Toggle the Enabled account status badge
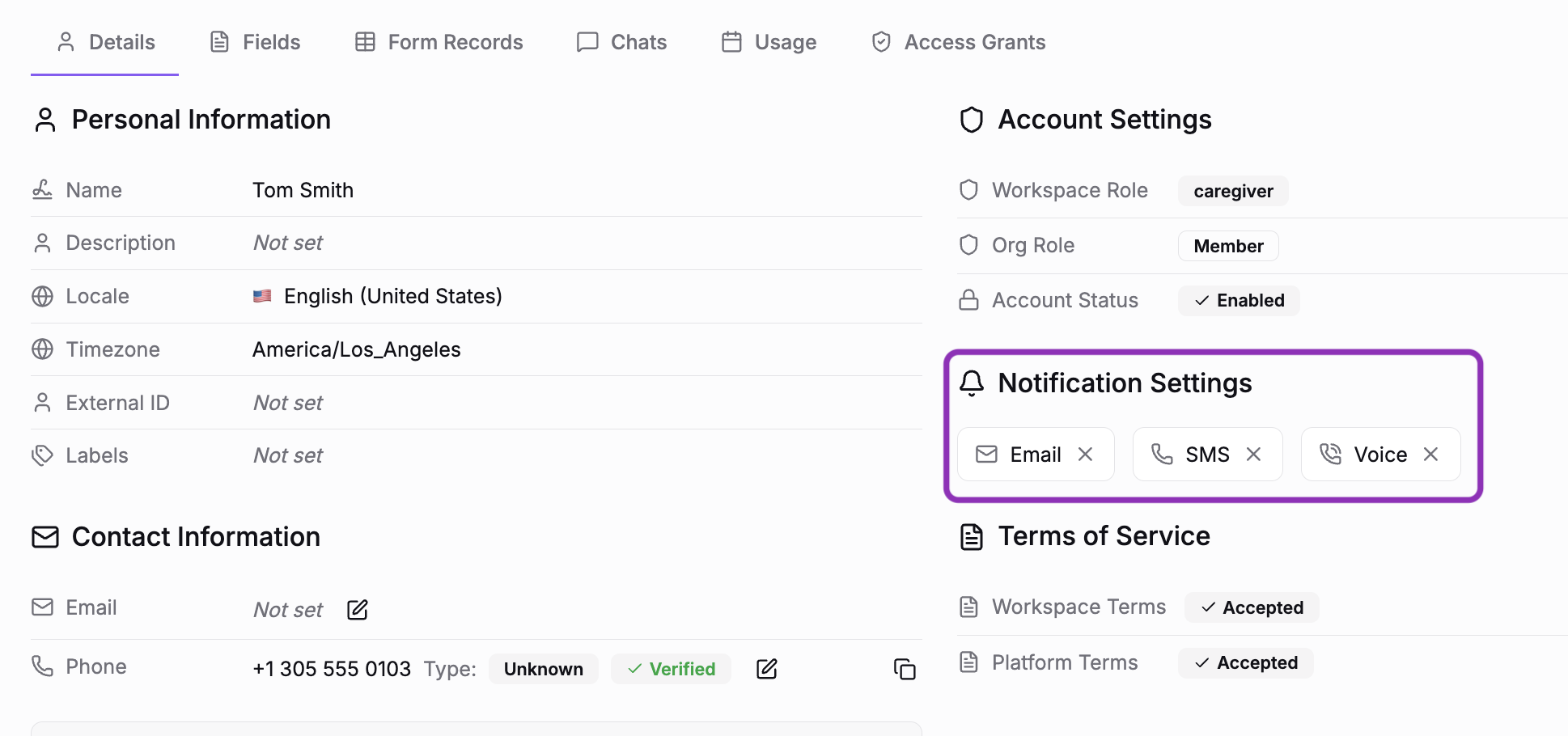This screenshot has width=1568, height=736. (x=1238, y=300)
